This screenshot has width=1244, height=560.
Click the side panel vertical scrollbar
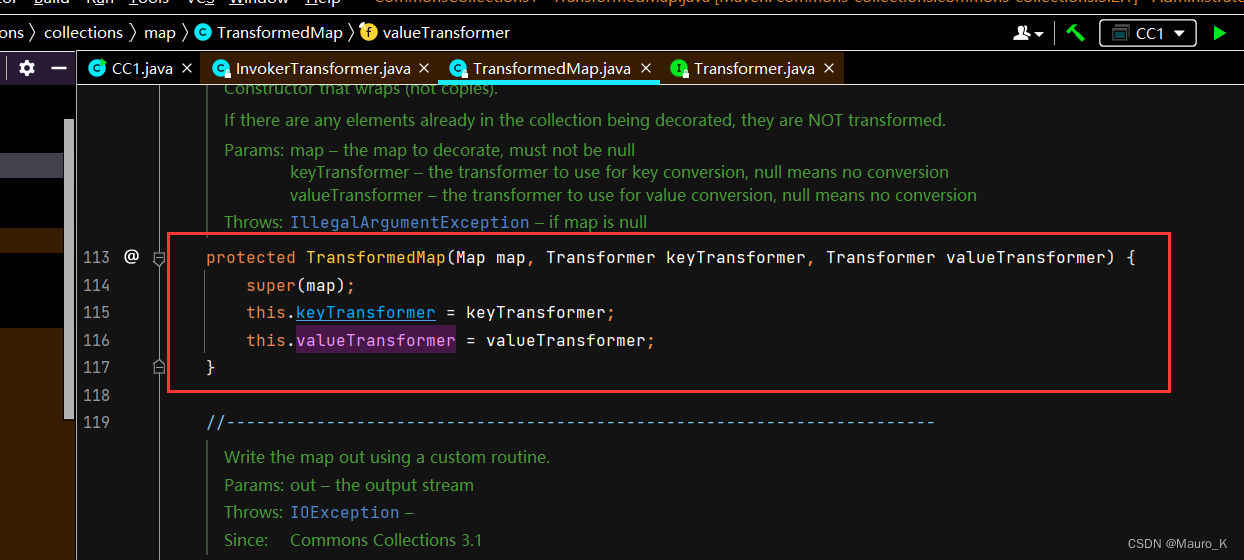(x=70, y=270)
